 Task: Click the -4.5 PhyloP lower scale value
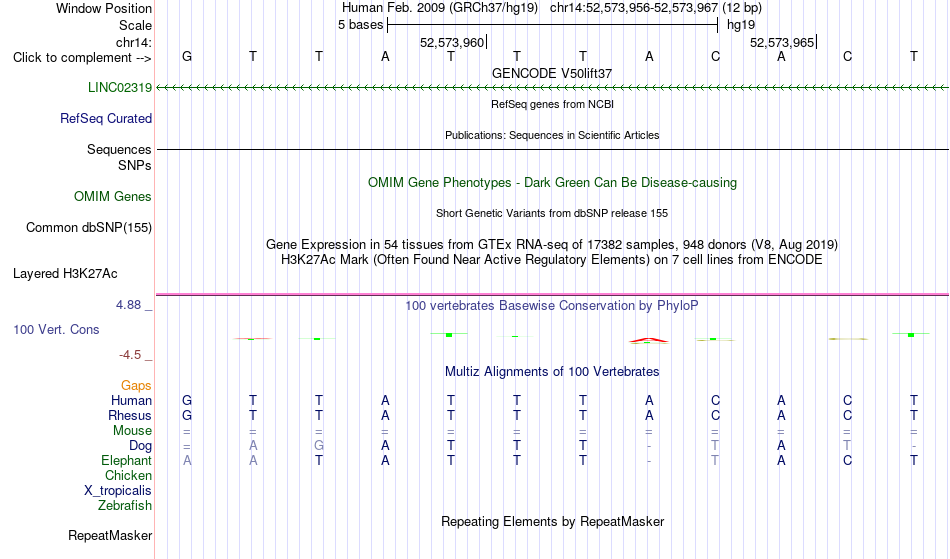130,355
